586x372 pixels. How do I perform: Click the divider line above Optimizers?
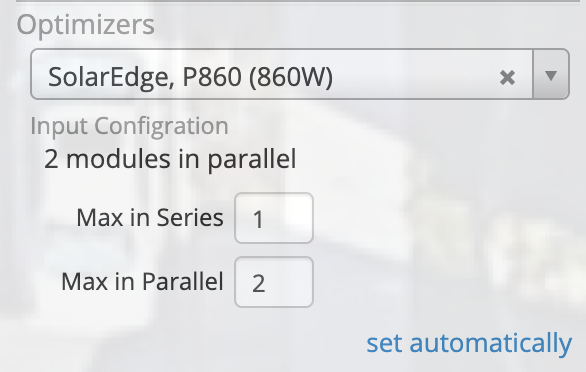pos(298,1)
